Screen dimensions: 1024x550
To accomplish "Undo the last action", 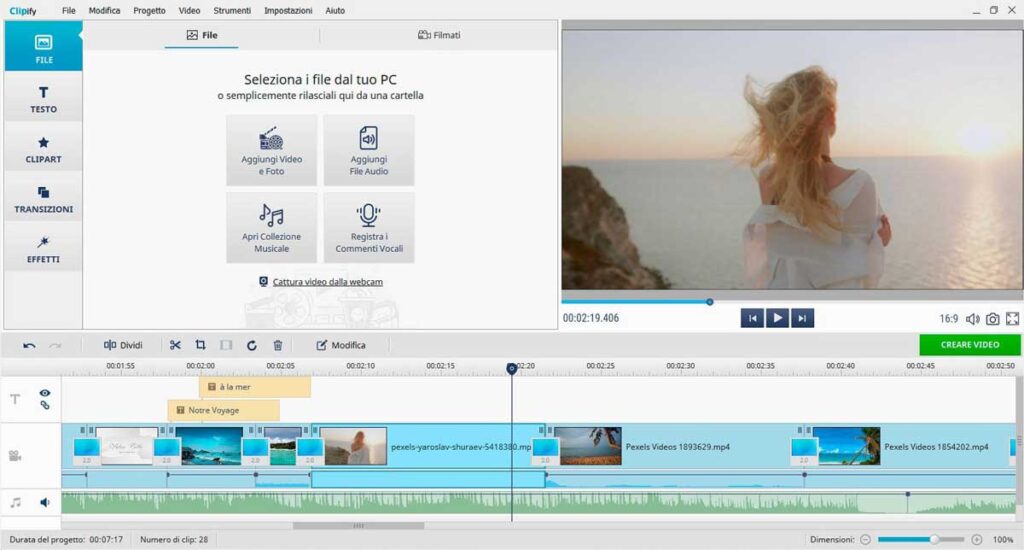I will coord(29,345).
